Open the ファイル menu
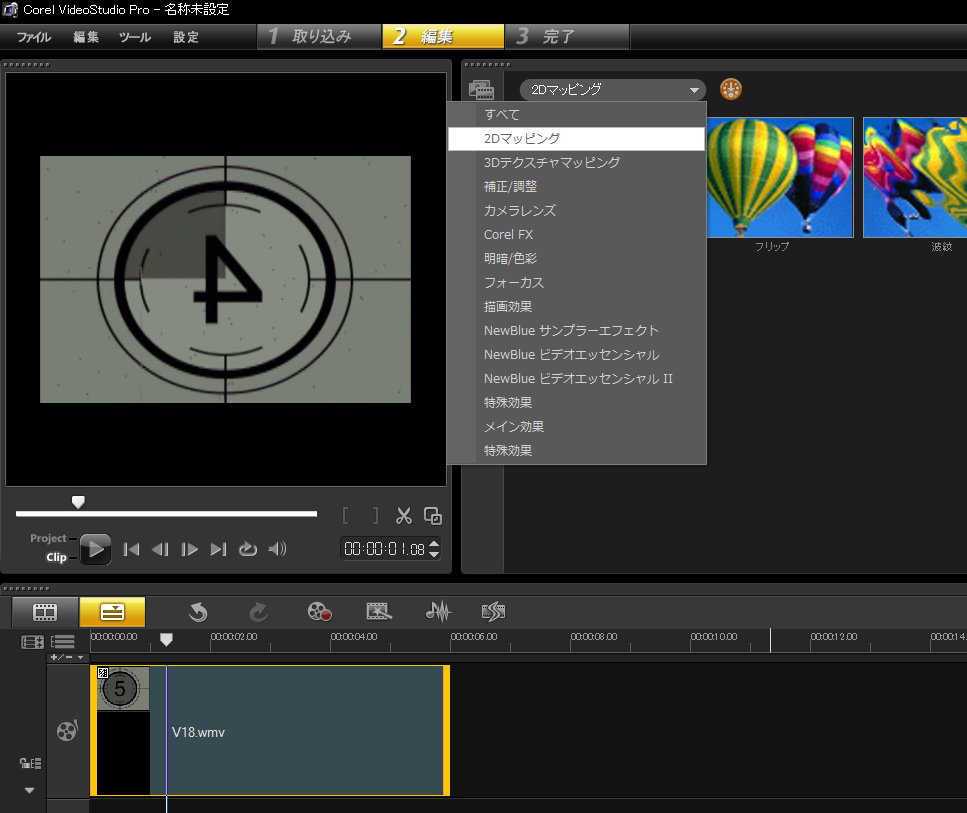This screenshot has width=967, height=813. [34, 37]
